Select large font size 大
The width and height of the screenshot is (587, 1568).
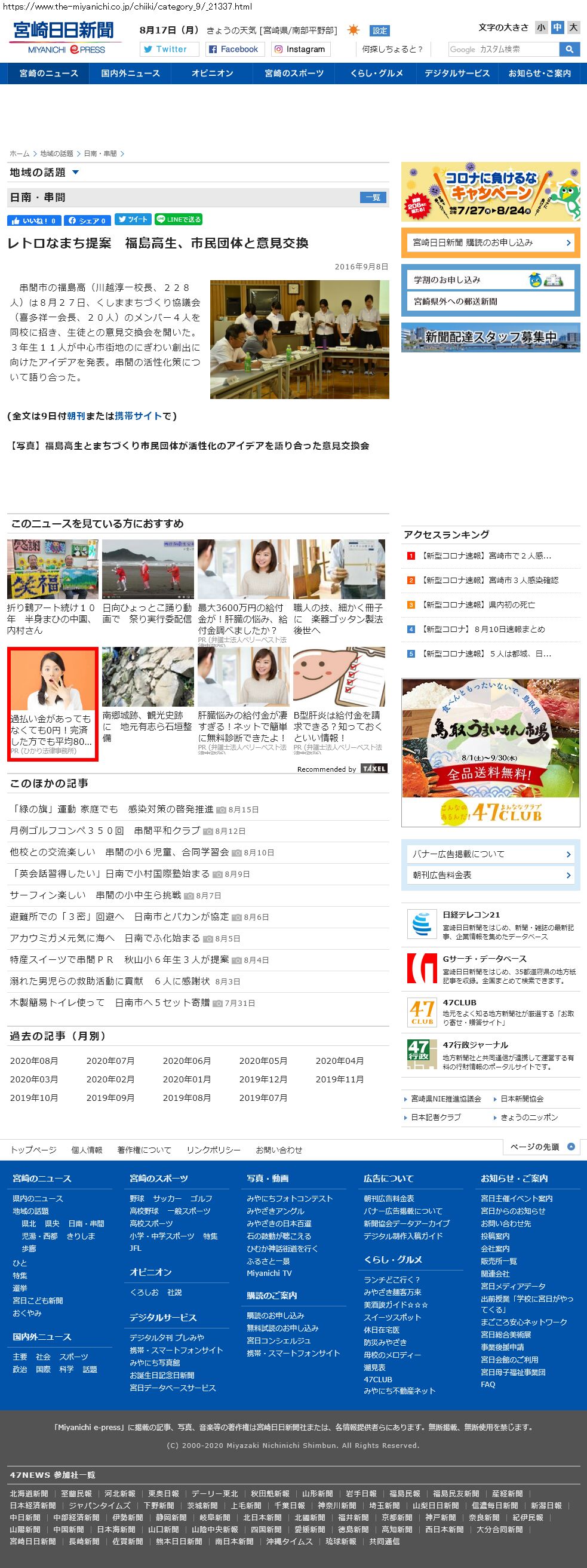(573, 27)
